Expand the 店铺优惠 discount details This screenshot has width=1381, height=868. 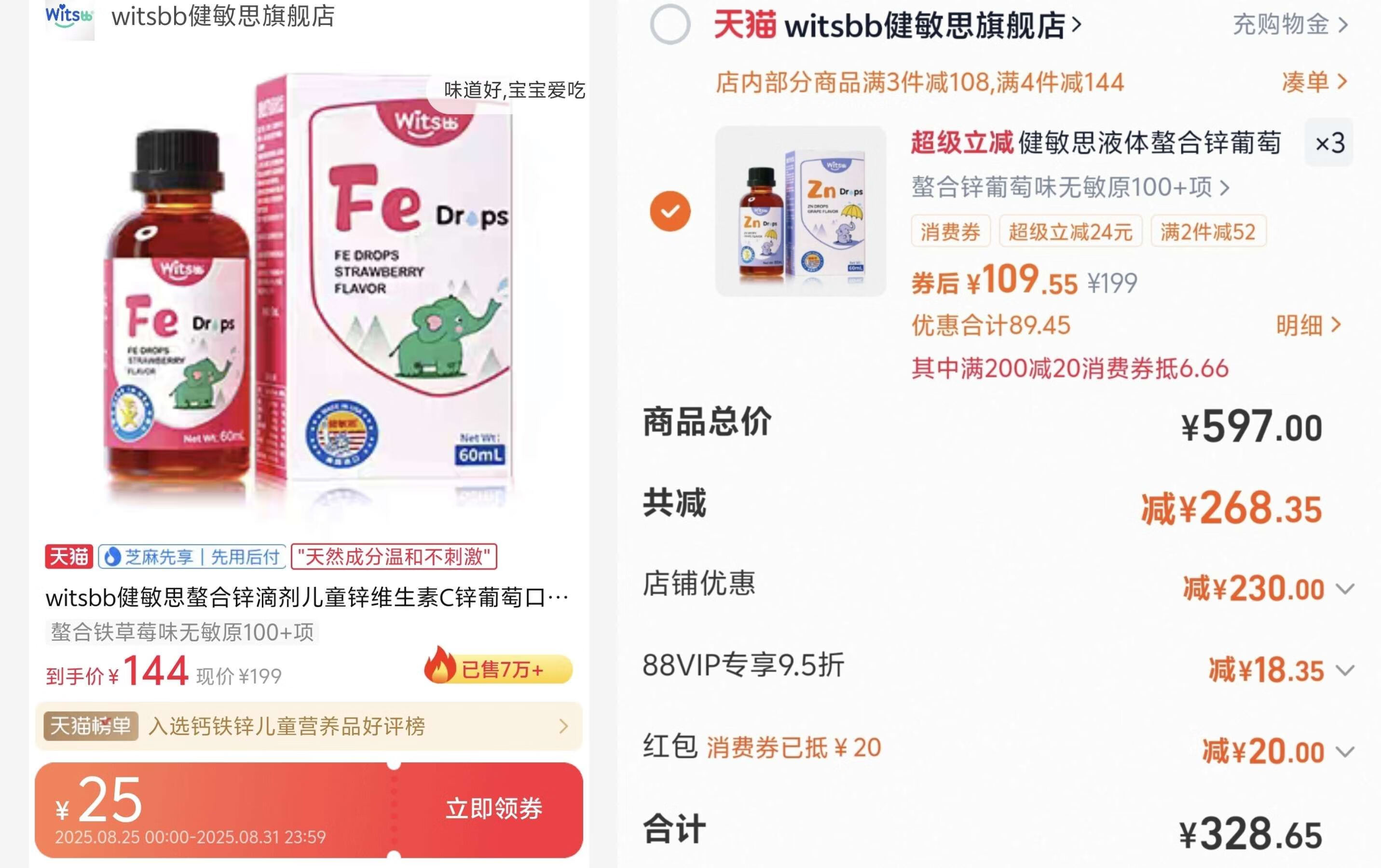[x=1345, y=589]
